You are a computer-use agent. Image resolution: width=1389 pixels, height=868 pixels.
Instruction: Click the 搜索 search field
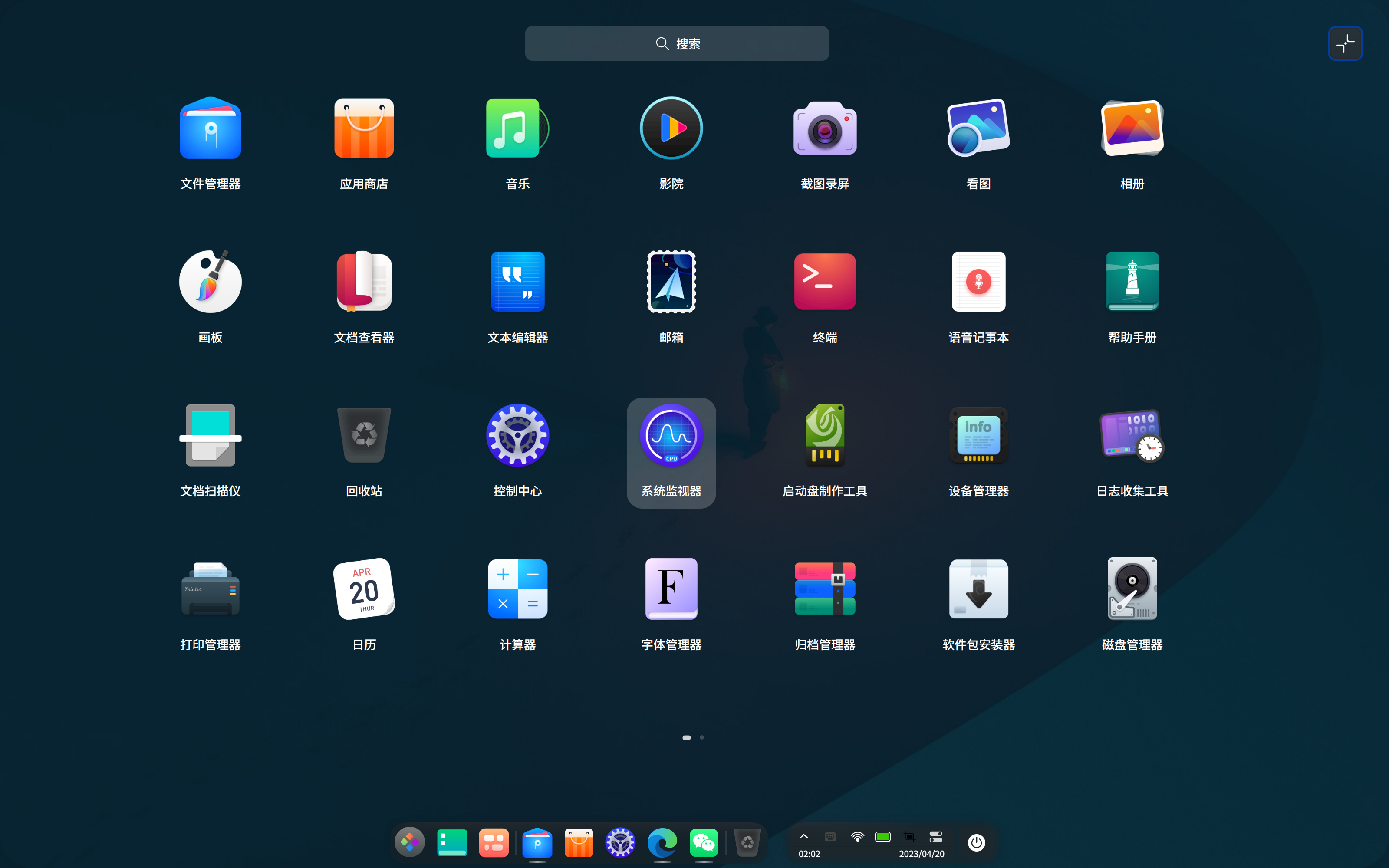coord(677,44)
